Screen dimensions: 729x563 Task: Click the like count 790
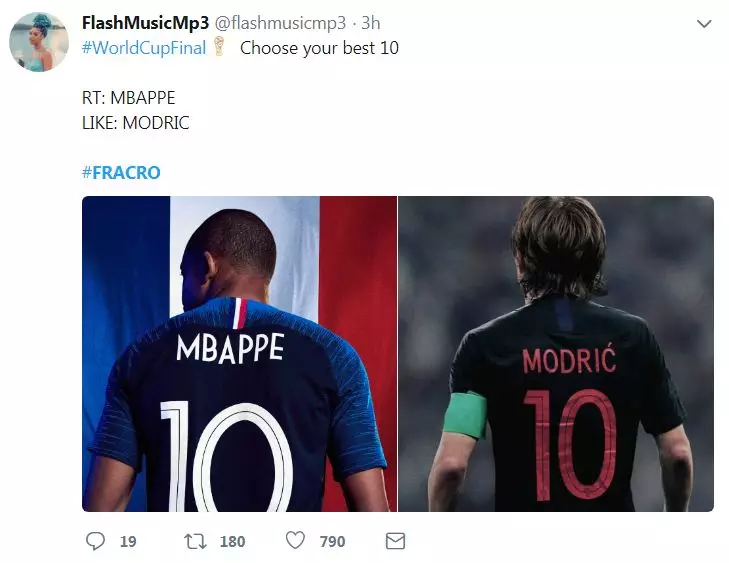tap(332, 541)
